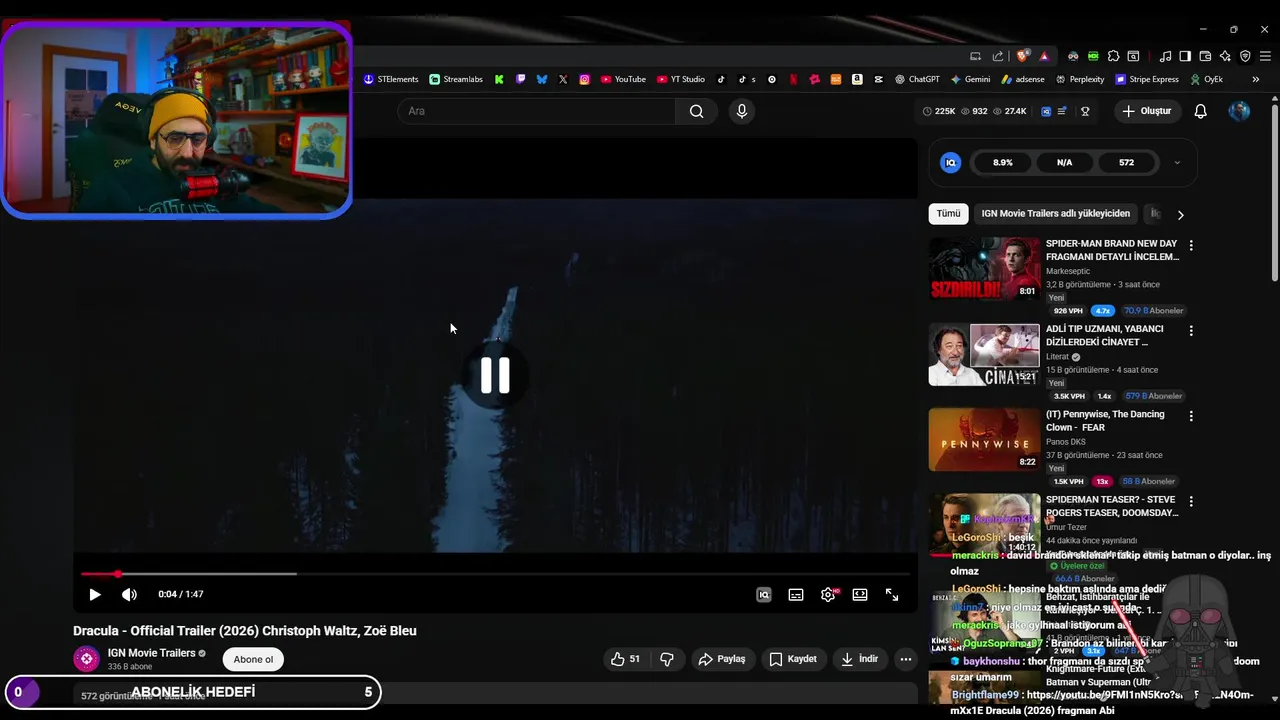Image resolution: width=1280 pixels, height=720 pixels.
Task: Open Oluştur create menu
Action: (x=1147, y=111)
